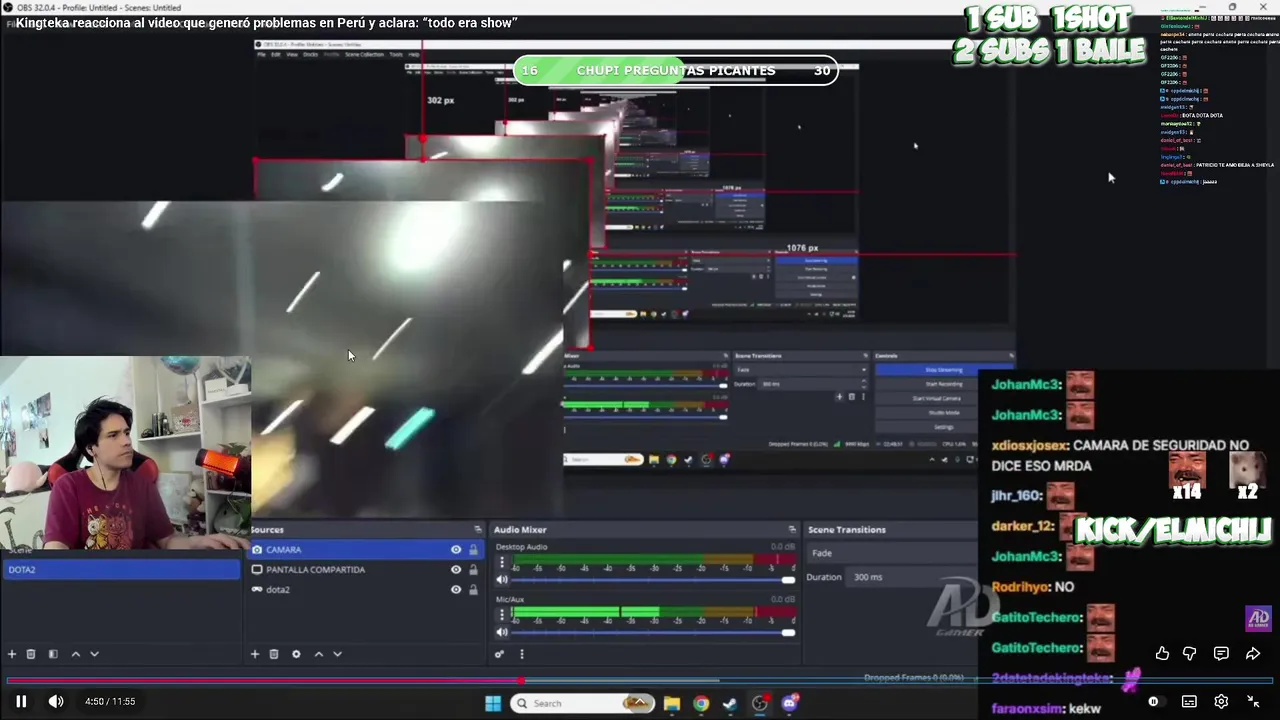Pop out the Audio Mixer dock icon
Screen dimensions: 1280x720
click(x=792, y=529)
